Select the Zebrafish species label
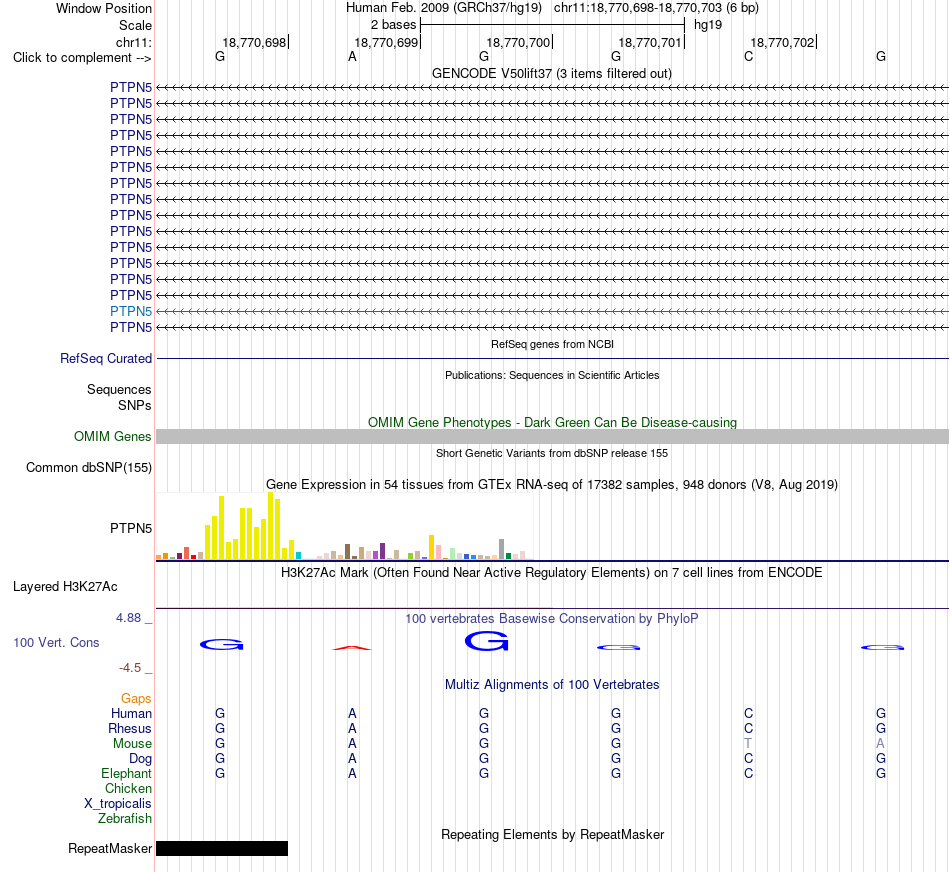Viewport: 950px width, 872px height. (125, 818)
